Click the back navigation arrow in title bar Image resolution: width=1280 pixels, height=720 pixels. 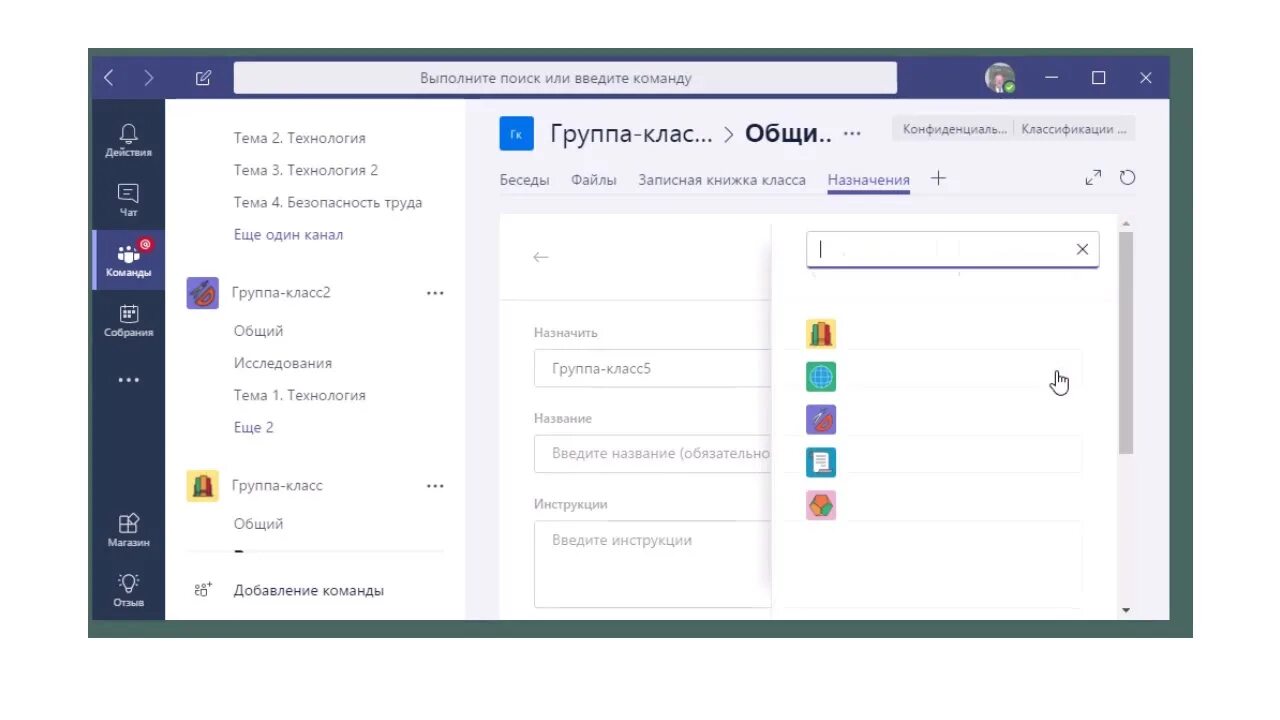109,78
